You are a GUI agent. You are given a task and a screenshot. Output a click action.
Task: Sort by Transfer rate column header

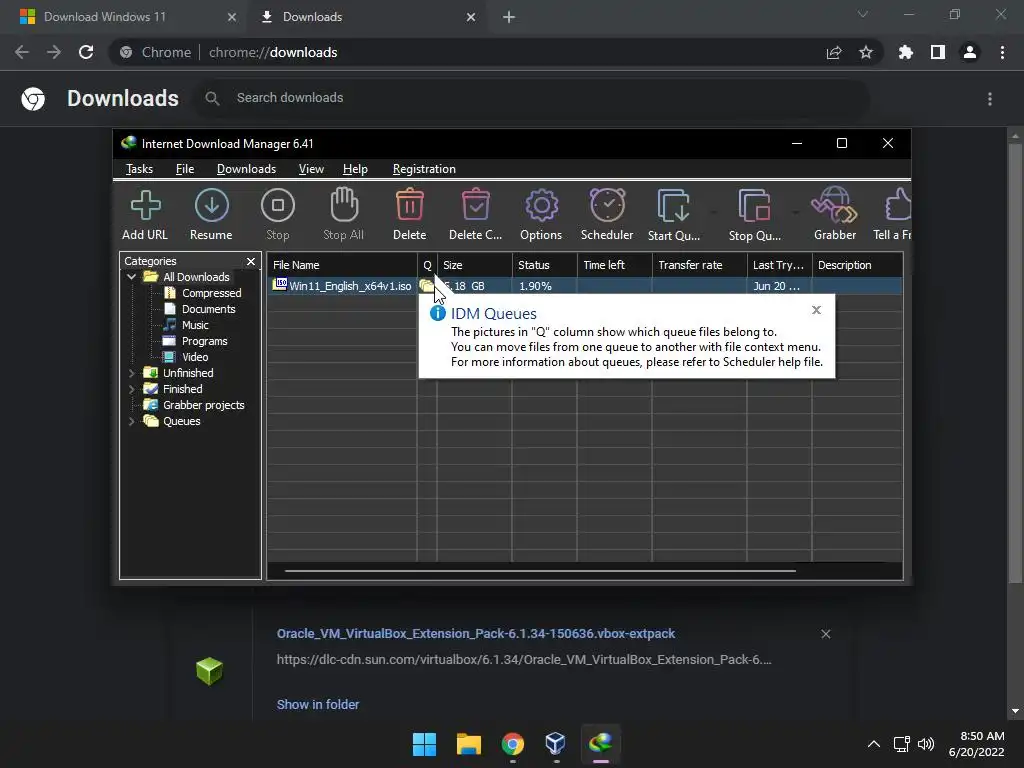pyautogui.click(x=699, y=265)
